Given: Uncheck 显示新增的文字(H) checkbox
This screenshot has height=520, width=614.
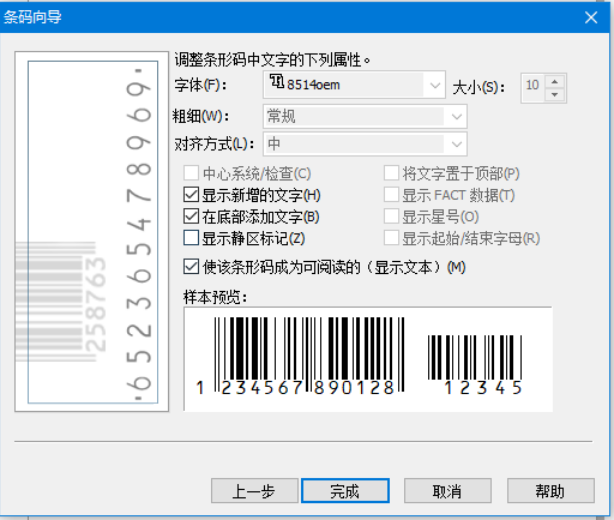Looking at the screenshot, I should tap(191, 195).
